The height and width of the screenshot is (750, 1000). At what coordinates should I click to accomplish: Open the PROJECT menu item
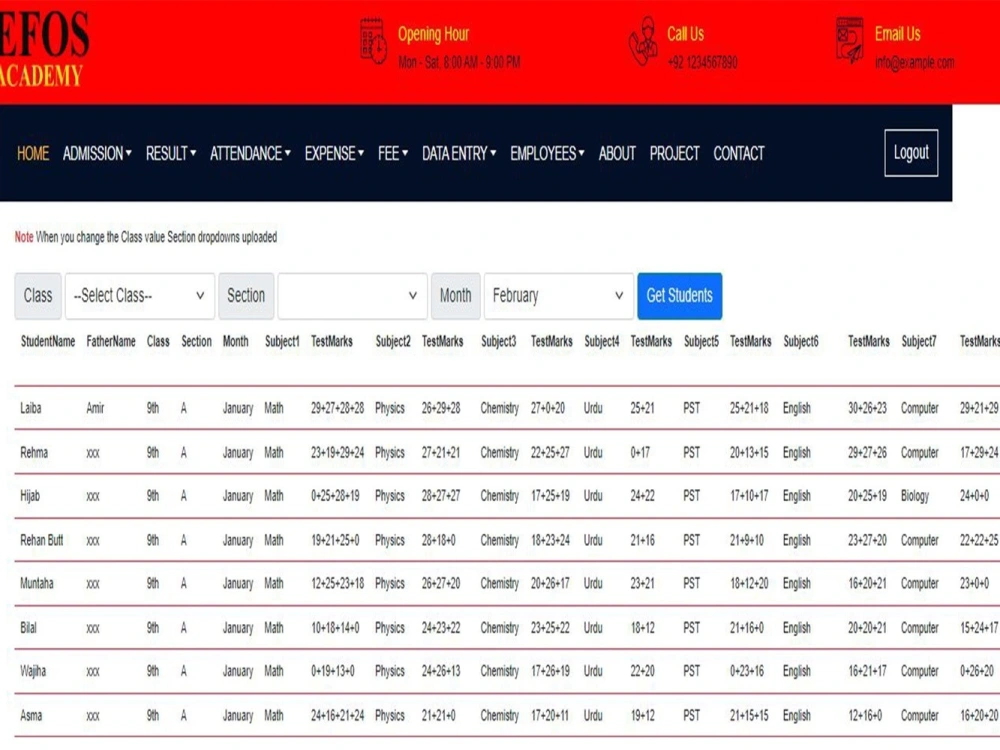pos(674,154)
